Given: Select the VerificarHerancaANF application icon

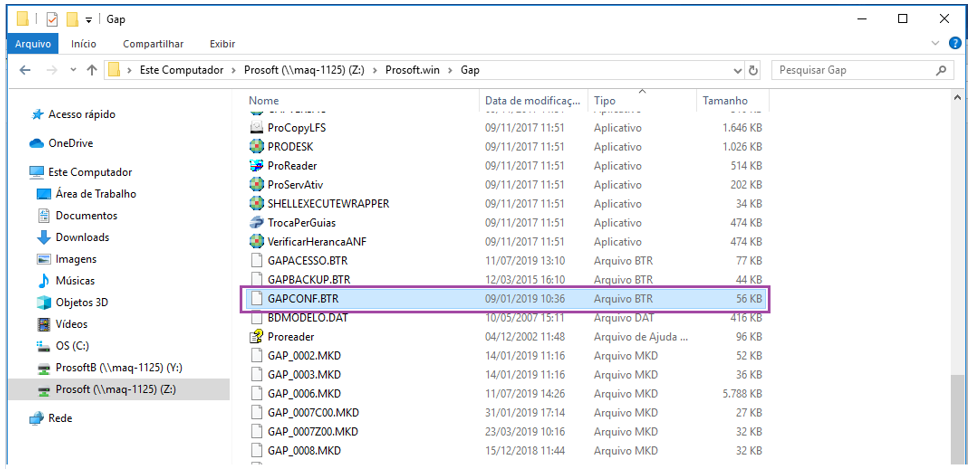Looking at the screenshot, I should pyautogui.click(x=256, y=241).
